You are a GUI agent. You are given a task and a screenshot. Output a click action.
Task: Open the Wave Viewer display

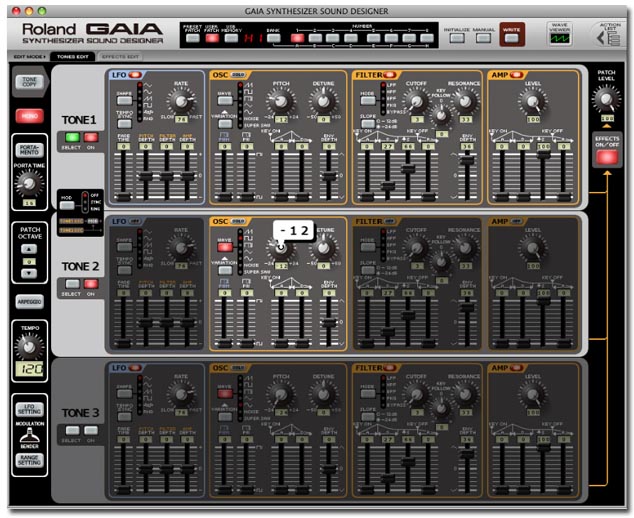pos(560,38)
